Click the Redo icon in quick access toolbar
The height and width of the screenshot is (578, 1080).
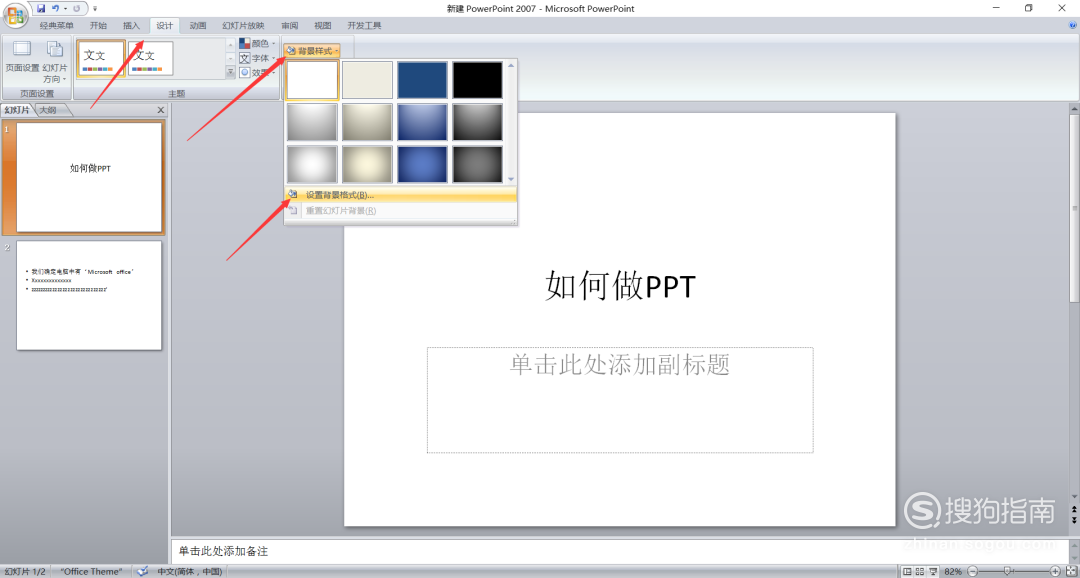click(x=76, y=8)
